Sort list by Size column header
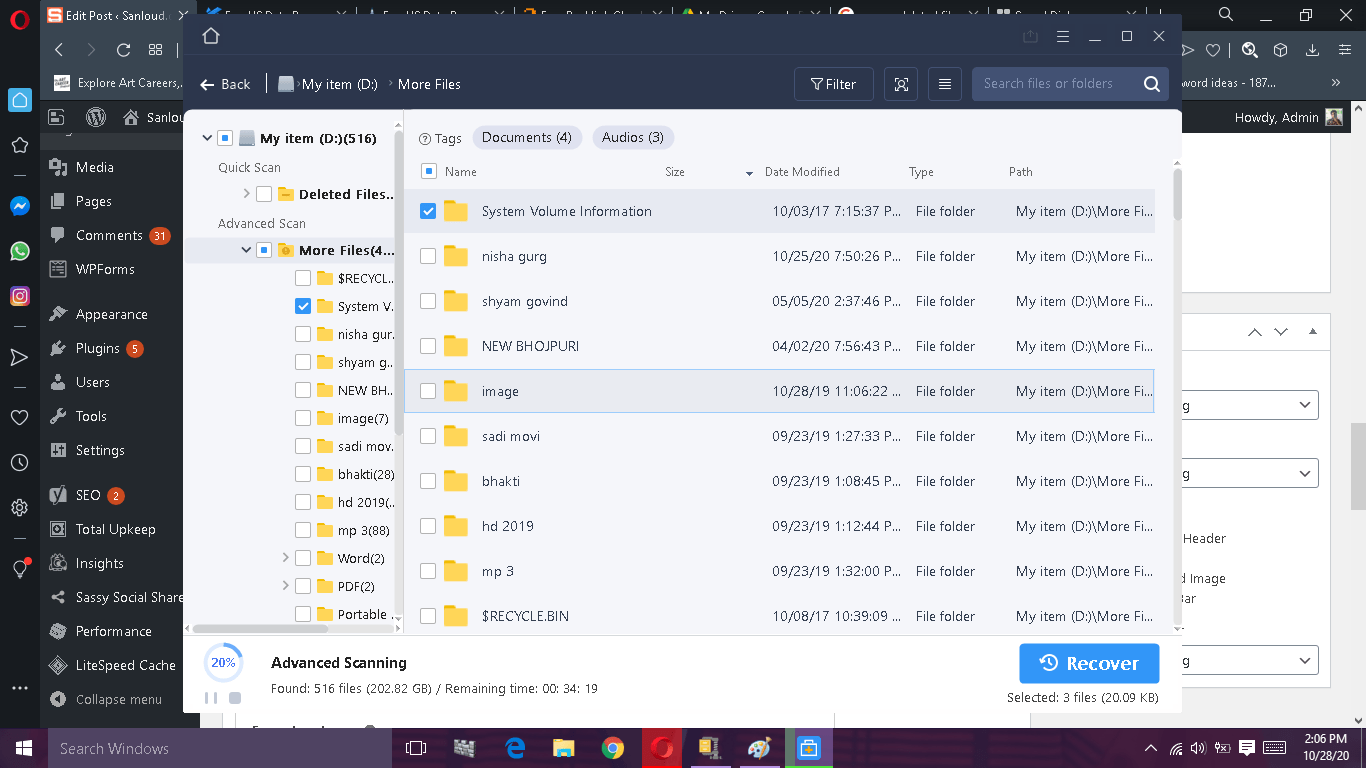1366x768 pixels. click(x=675, y=172)
